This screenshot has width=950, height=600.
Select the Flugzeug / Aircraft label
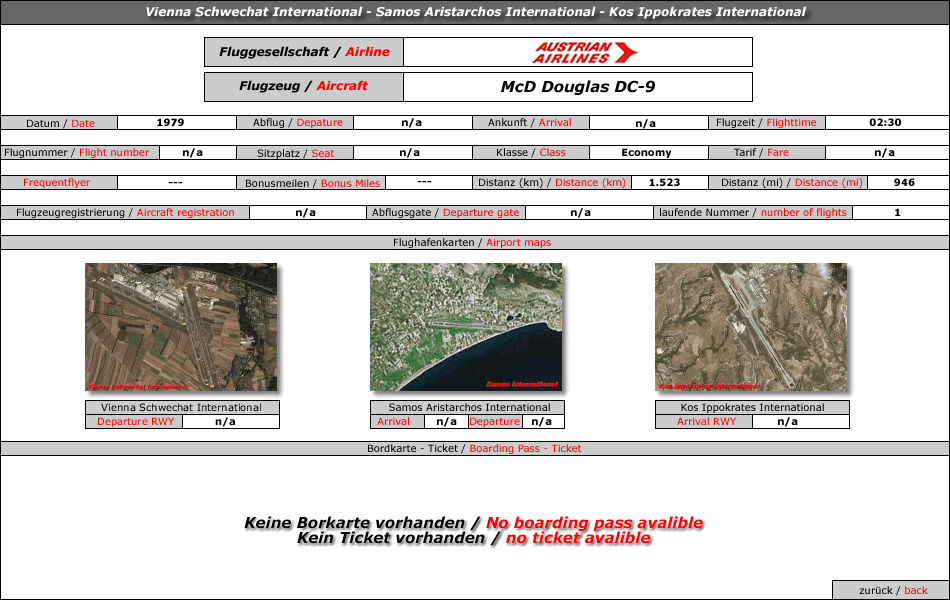pyautogui.click(x=304, y=87)
